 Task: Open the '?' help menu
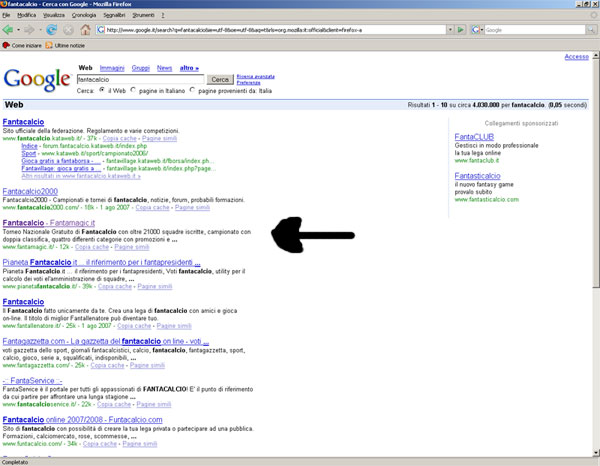[x=163, y=15]
